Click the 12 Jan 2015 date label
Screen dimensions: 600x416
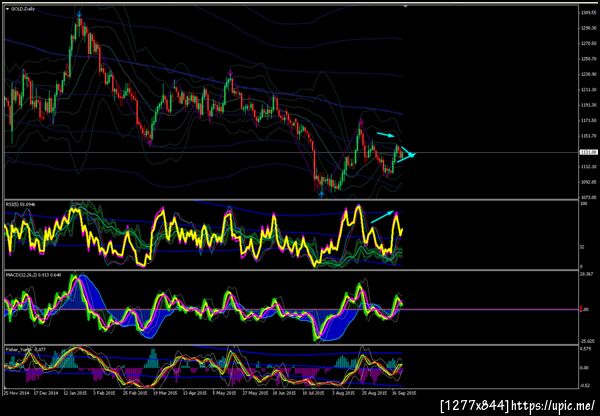(x=77, y=393)
